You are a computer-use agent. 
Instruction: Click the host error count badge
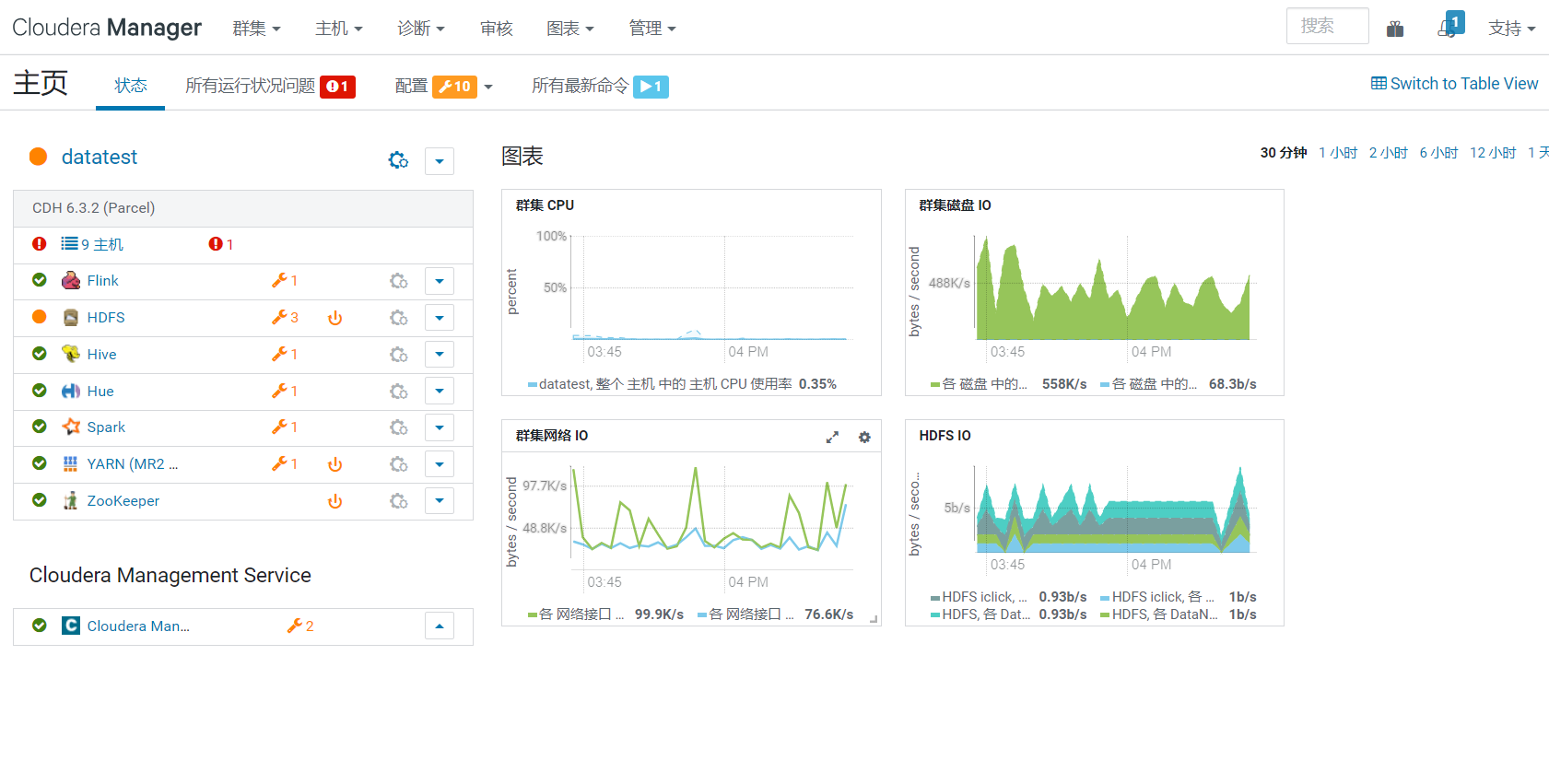pyautogui.click(x=221, y=244)
